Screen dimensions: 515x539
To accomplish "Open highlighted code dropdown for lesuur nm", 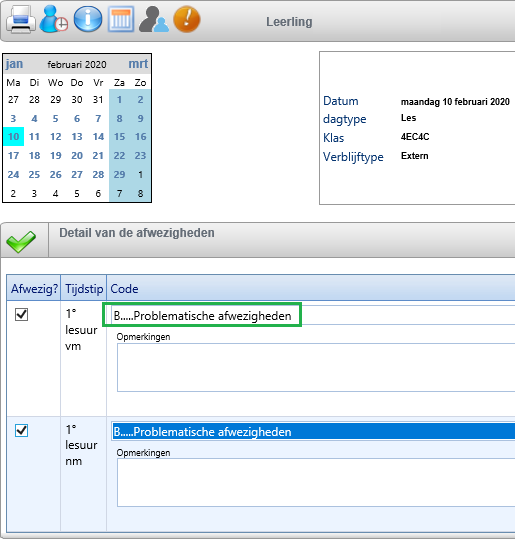I will (313, 431).
